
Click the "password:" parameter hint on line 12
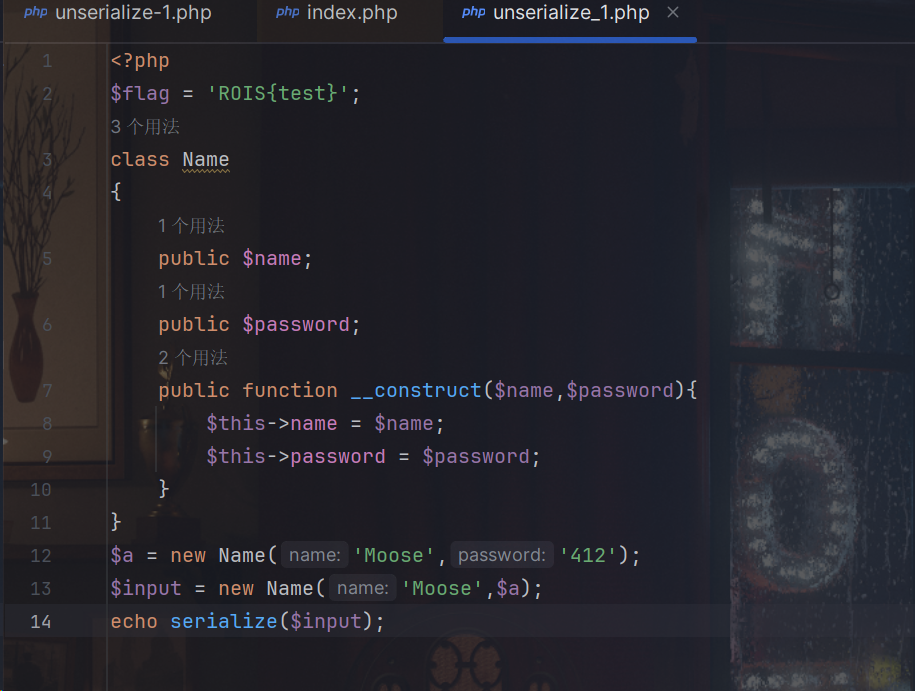coord(501,555)
